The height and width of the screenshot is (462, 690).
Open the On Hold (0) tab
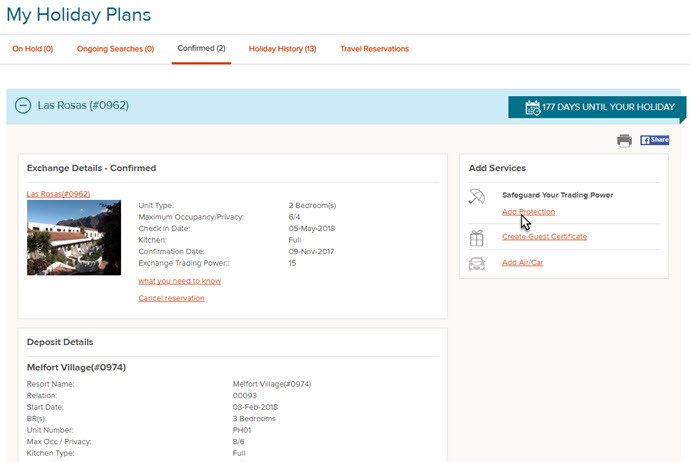[x=33, y=49]
